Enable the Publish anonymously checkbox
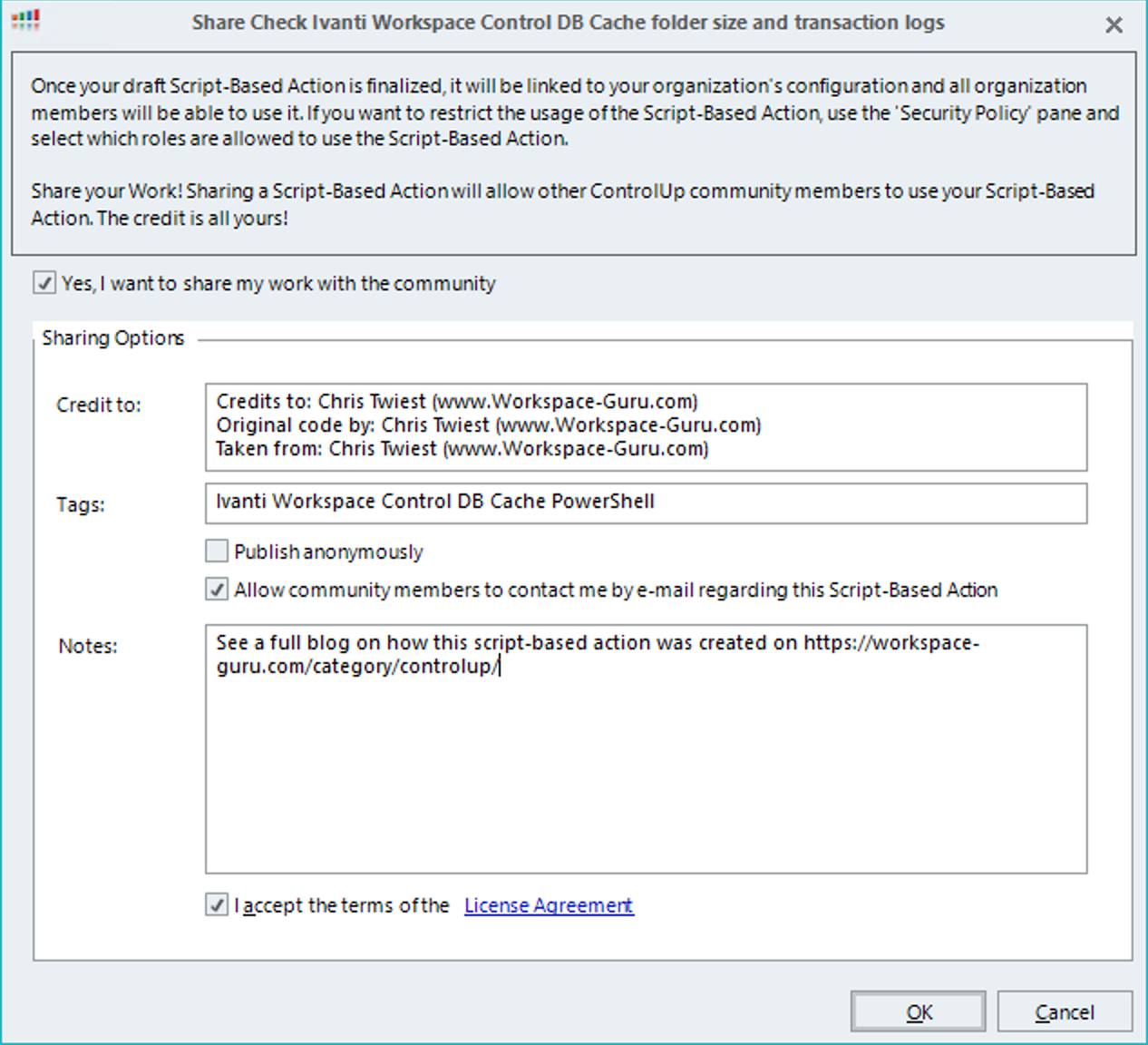The image size is (1148, 1045). click(x=217, y=551)
